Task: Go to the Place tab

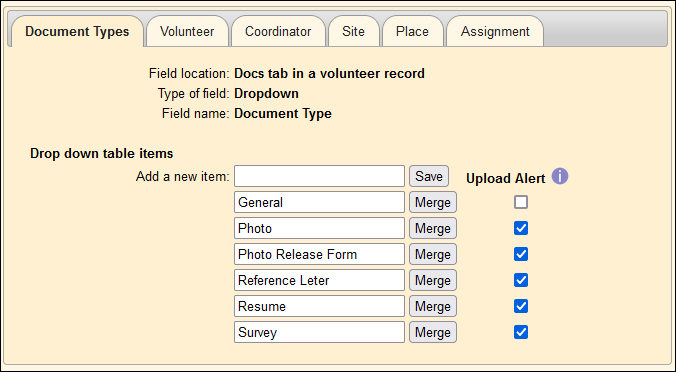Action: (x=413, y=31)
